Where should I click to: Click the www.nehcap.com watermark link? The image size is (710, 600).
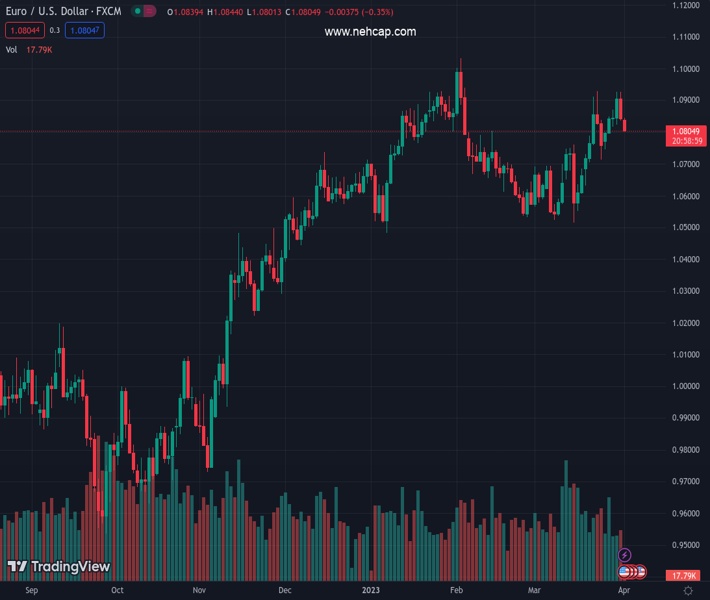pyautogui.click(x=370, y=32)
